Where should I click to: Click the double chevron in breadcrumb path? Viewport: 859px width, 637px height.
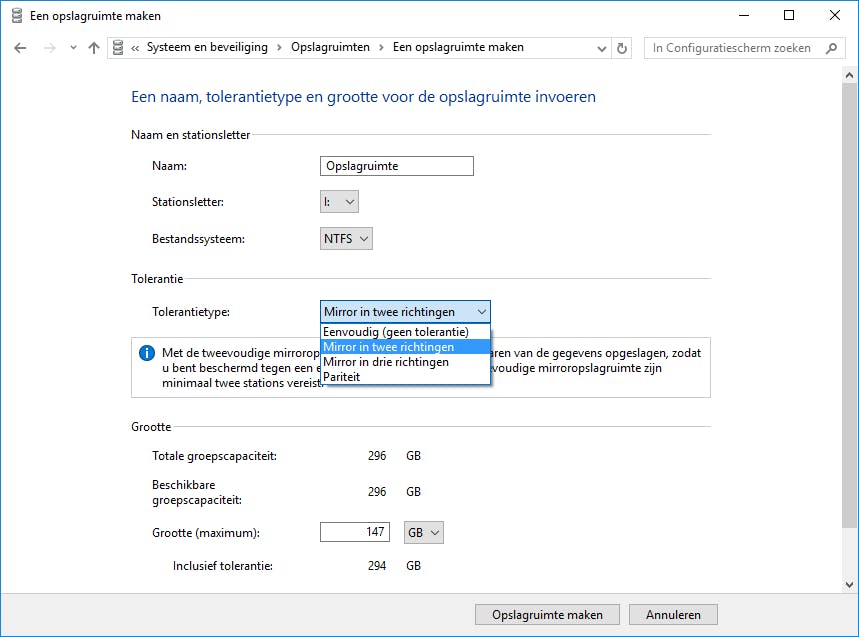[x=135, y=48]
